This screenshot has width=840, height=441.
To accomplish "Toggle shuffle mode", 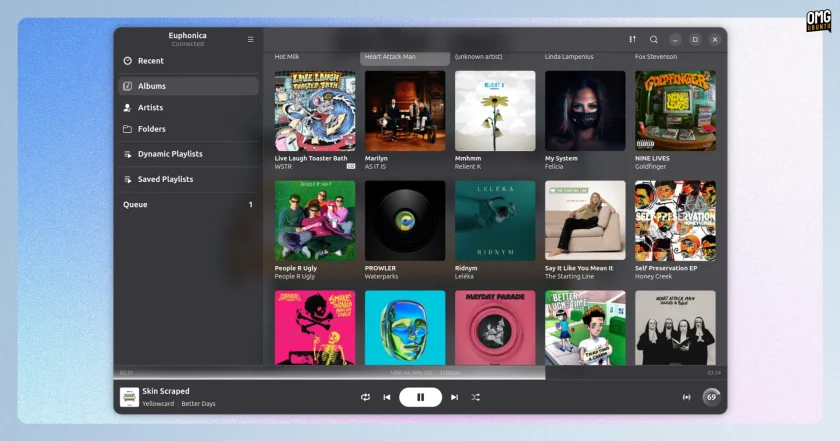I will click(x=475, y=397).
